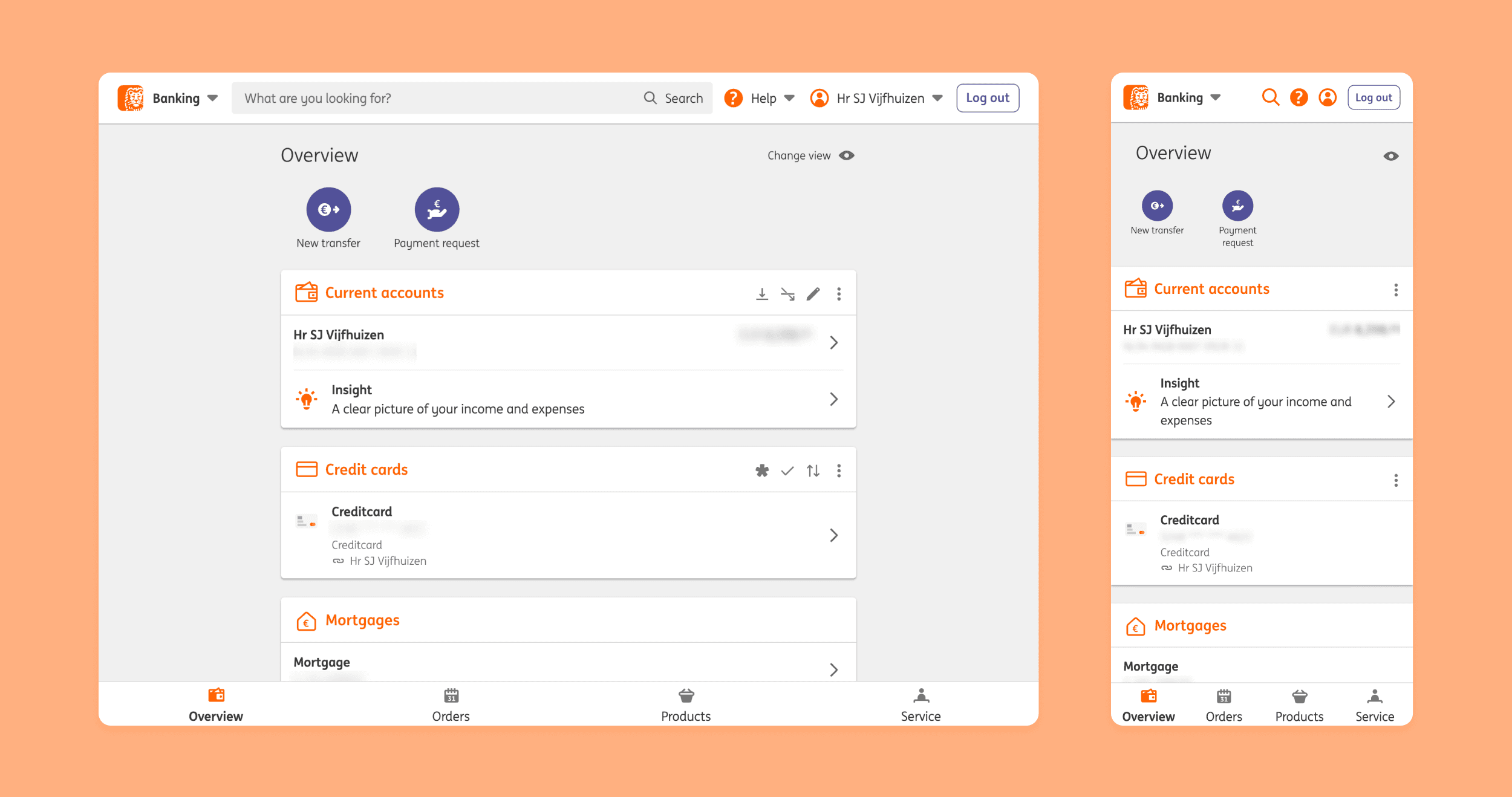This screenshot has height=797, width=1512.
Task: Click Hr SJ Vijfhuizen link under desktop Creditcard
Action: click(x=388, y=561)
